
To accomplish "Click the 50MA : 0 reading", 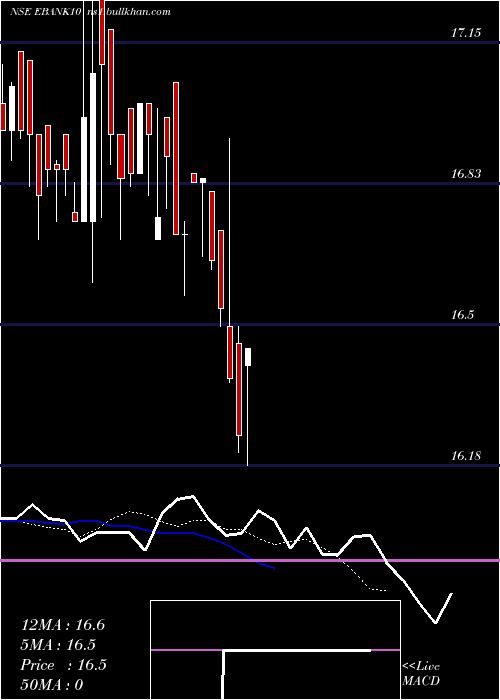I will (x=52, y=684).
